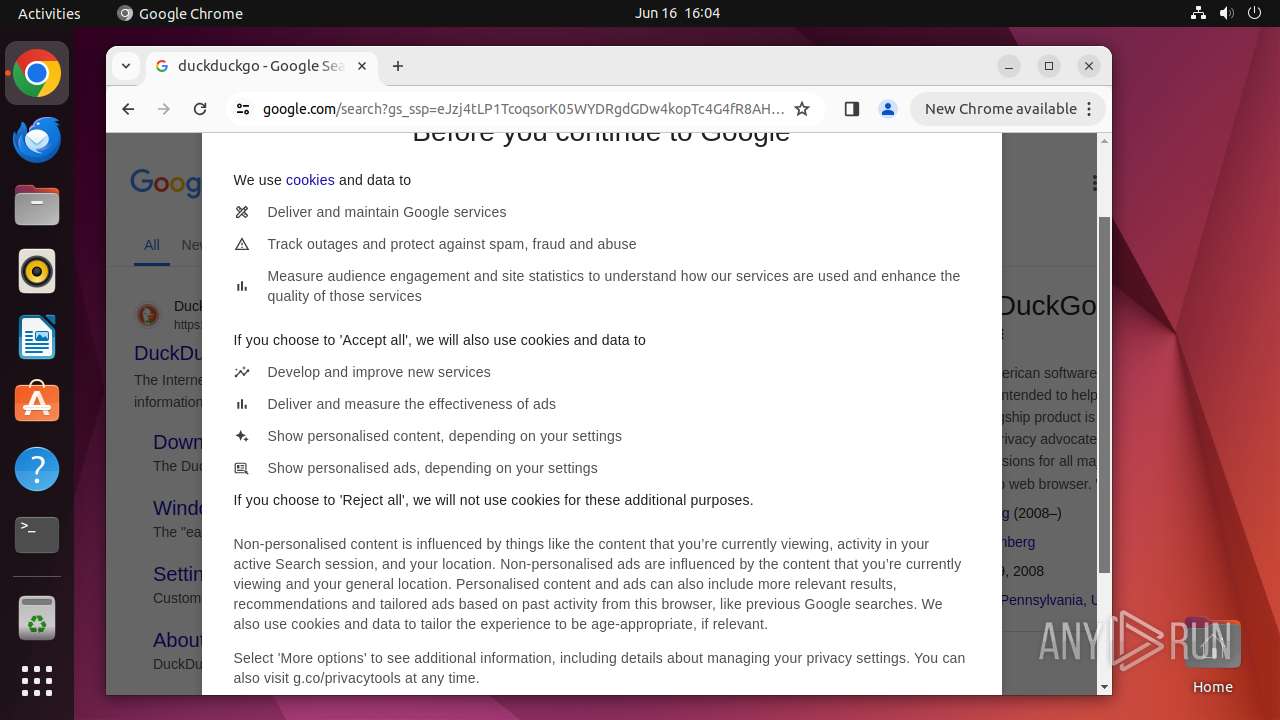Open Rhythmbox music player in dock
This screenshot has height=720, width=1280.
pyautogui.click(x=37, y=271)
